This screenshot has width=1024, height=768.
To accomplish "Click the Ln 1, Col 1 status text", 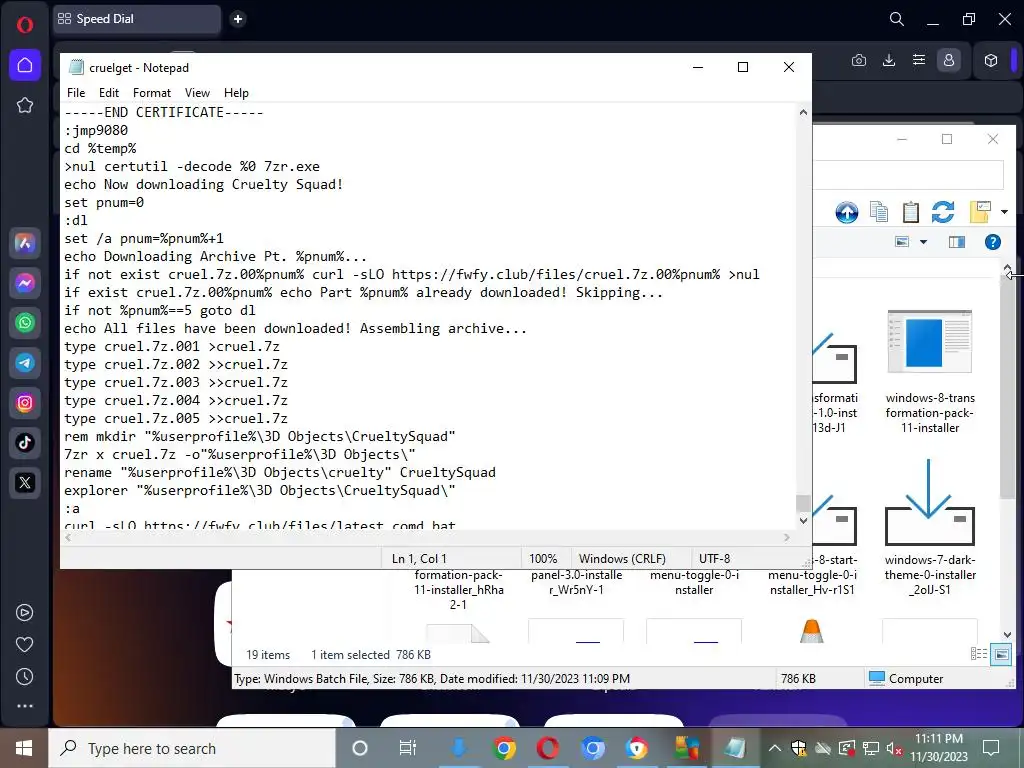I will pyautogui.click(x=419, y=559).
